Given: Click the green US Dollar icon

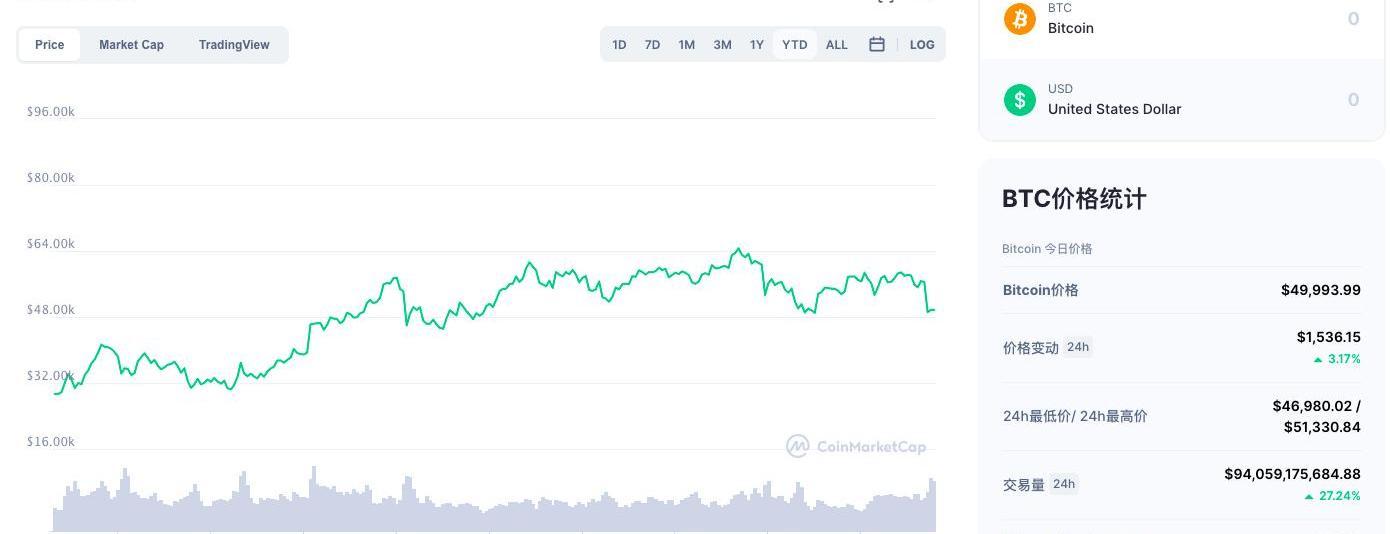Looking at the screenshot, I should (x=1020, y=99).
